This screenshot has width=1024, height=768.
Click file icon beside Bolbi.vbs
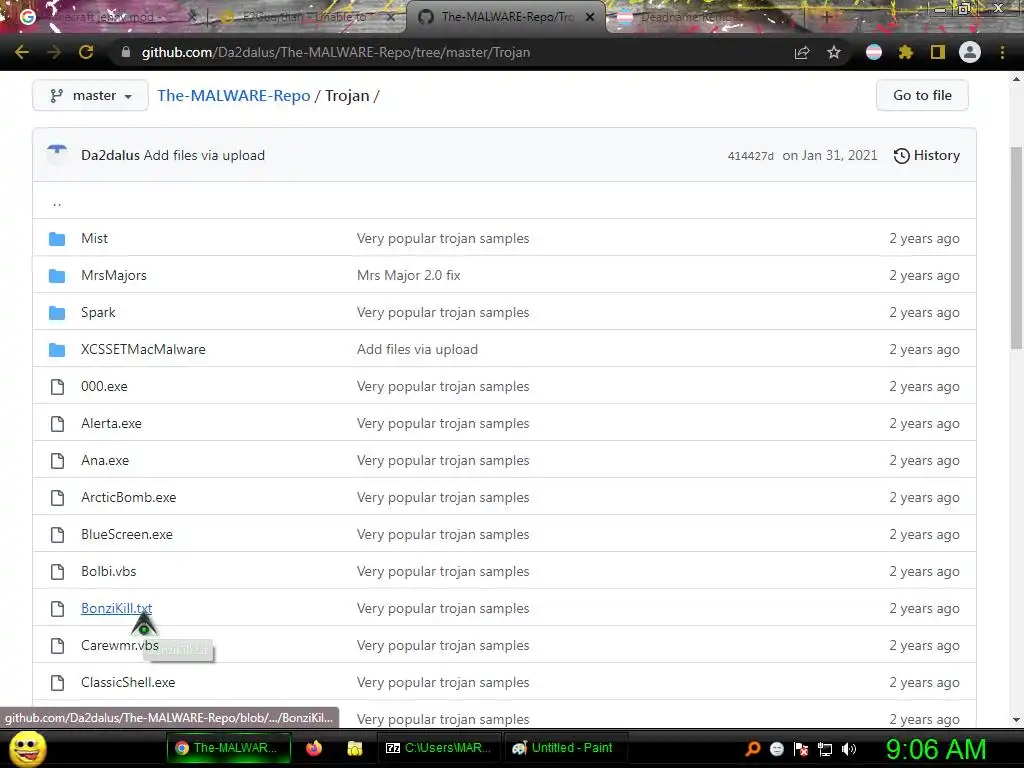[57, 571]
